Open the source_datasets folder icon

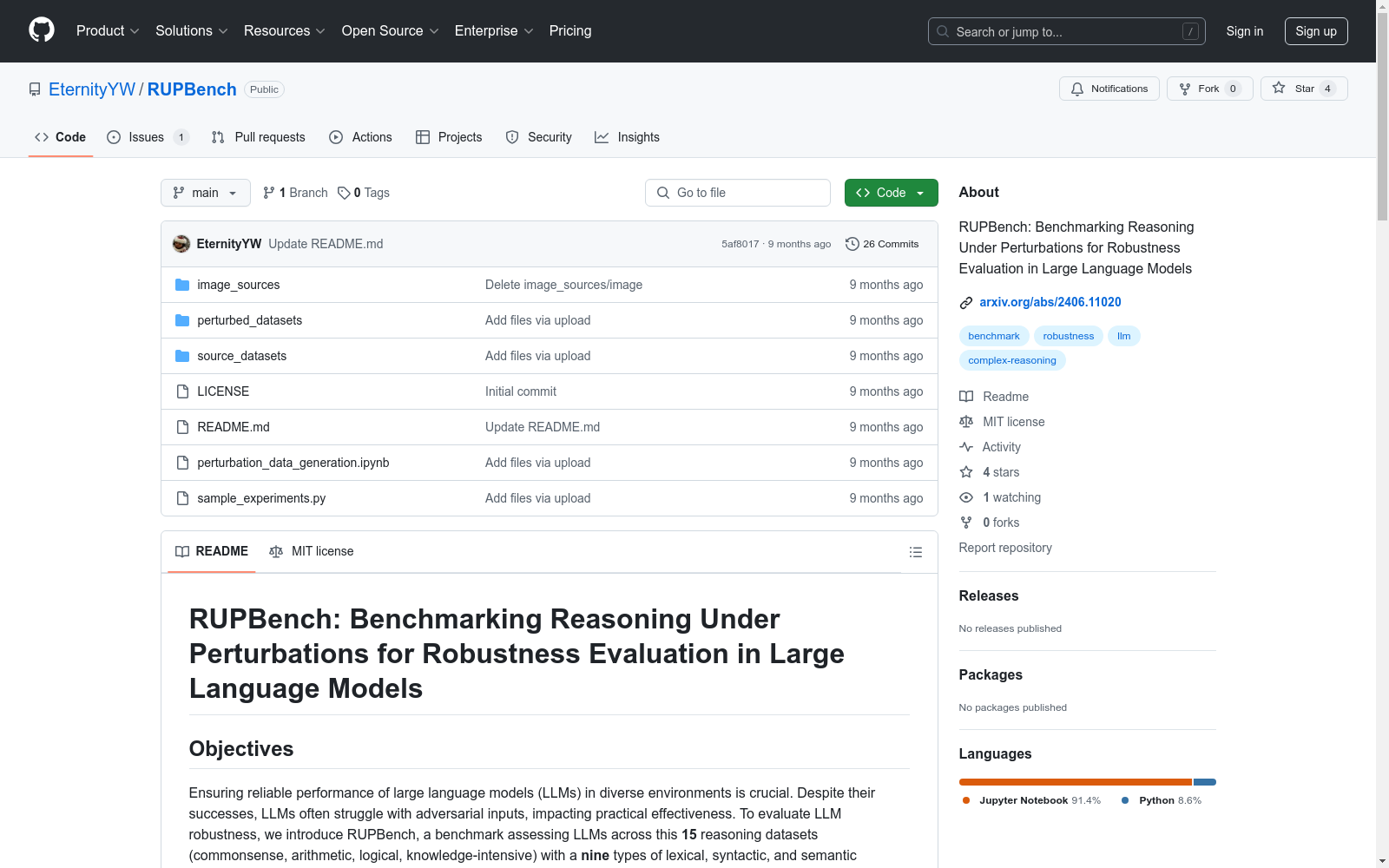pyautogui.click(x=182, y=356)
